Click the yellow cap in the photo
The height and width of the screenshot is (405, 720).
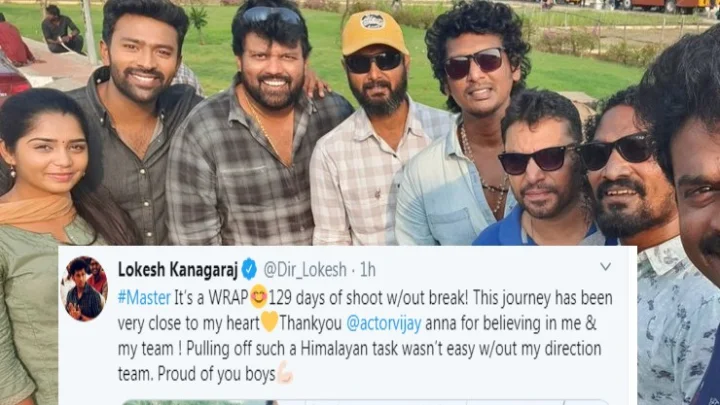click(x=374, y=32)
